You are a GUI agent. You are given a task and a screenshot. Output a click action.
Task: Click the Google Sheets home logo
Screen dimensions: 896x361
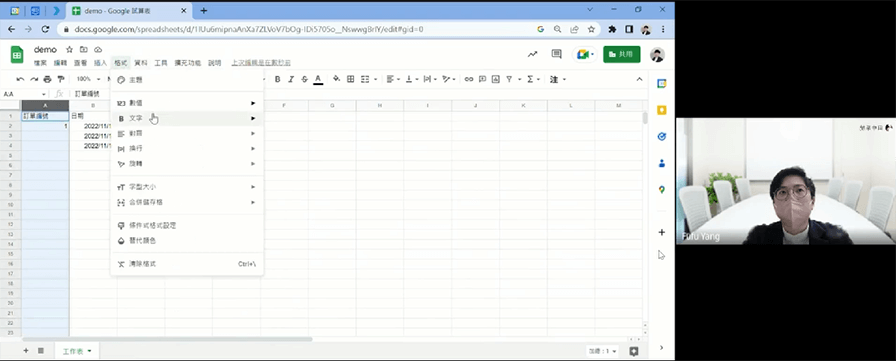17,55
